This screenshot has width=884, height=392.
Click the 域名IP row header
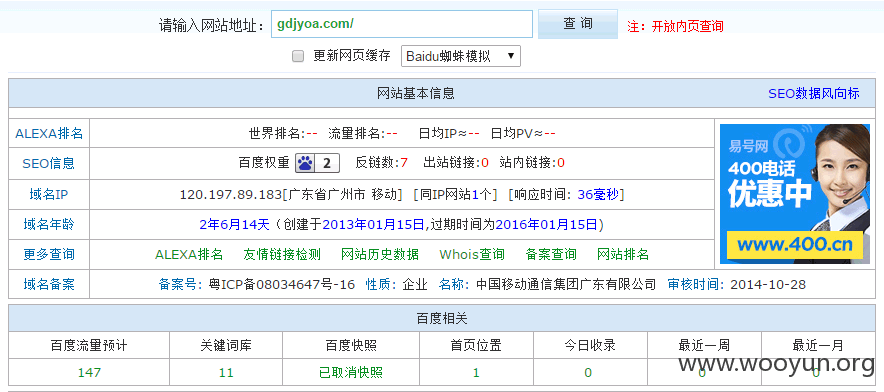pyautogui.click(x=48, y=195)
